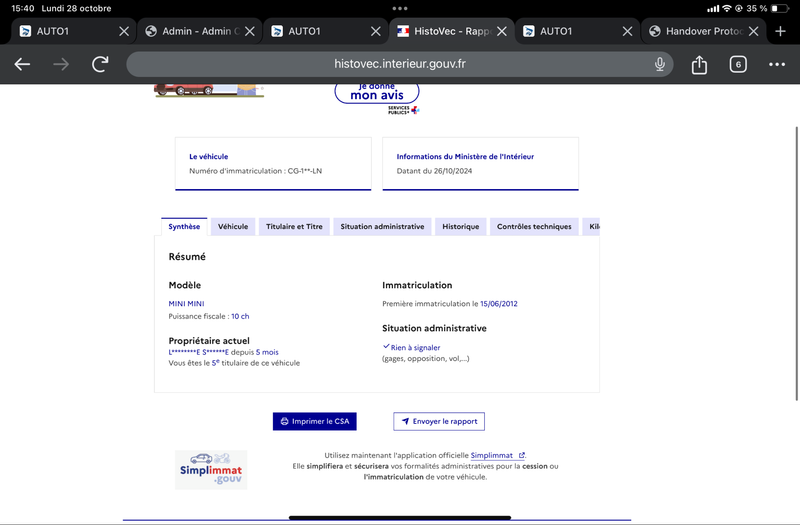
Task: Open the Situation administrative tab
Action: (x=382, y=227)
